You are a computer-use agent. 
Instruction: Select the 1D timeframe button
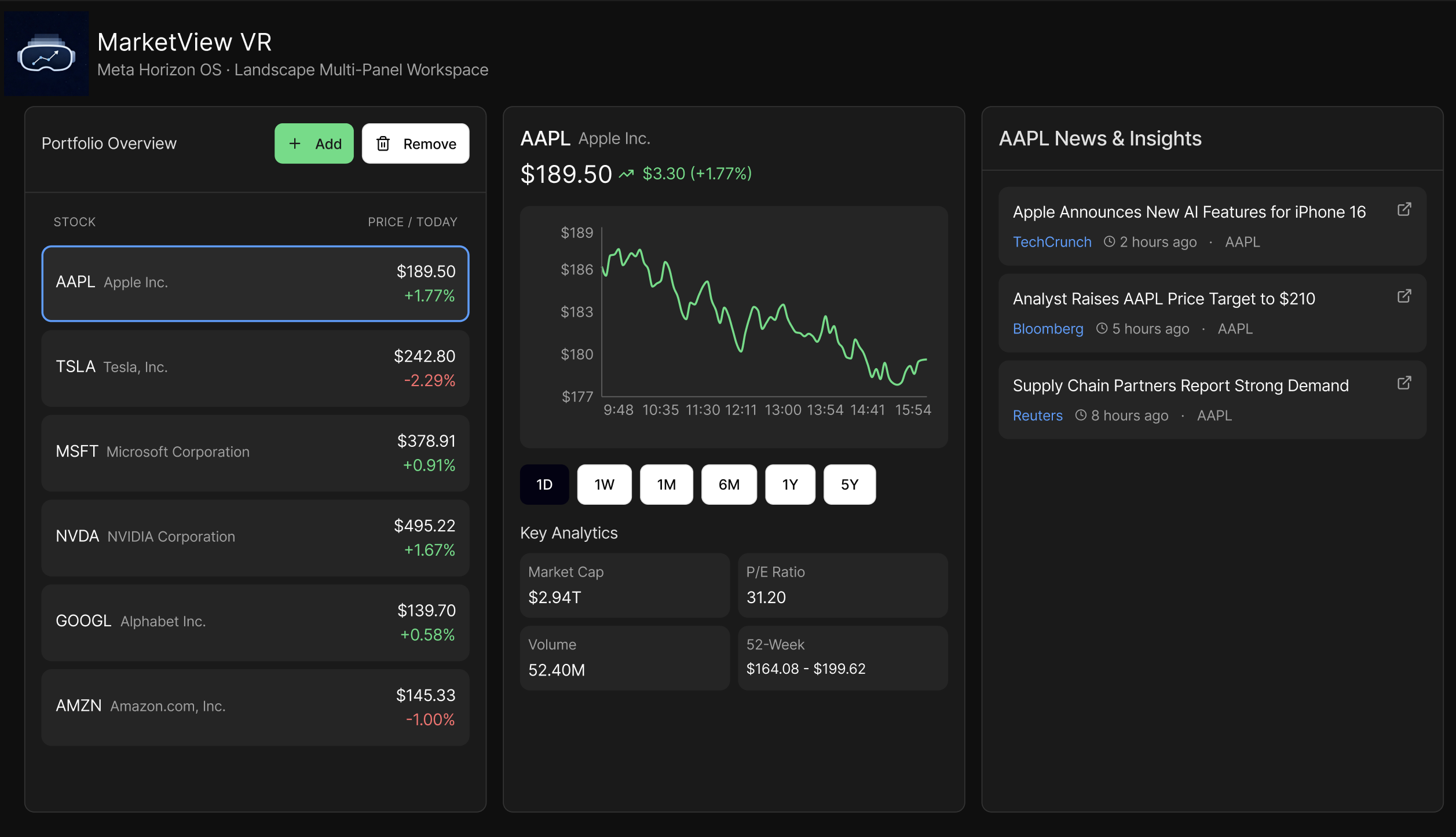[x=544, y=484]
